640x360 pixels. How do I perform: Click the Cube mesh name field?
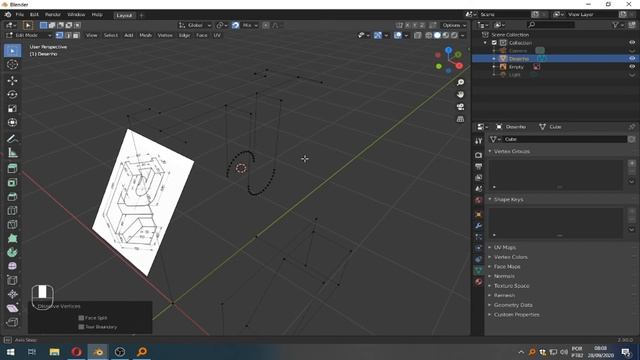[x=564, y=139]
